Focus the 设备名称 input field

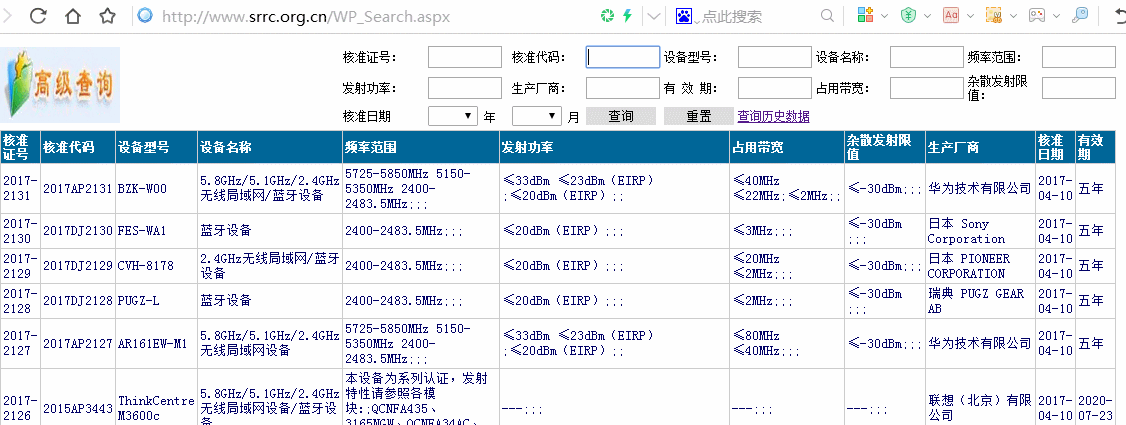[x=926, y=57]
